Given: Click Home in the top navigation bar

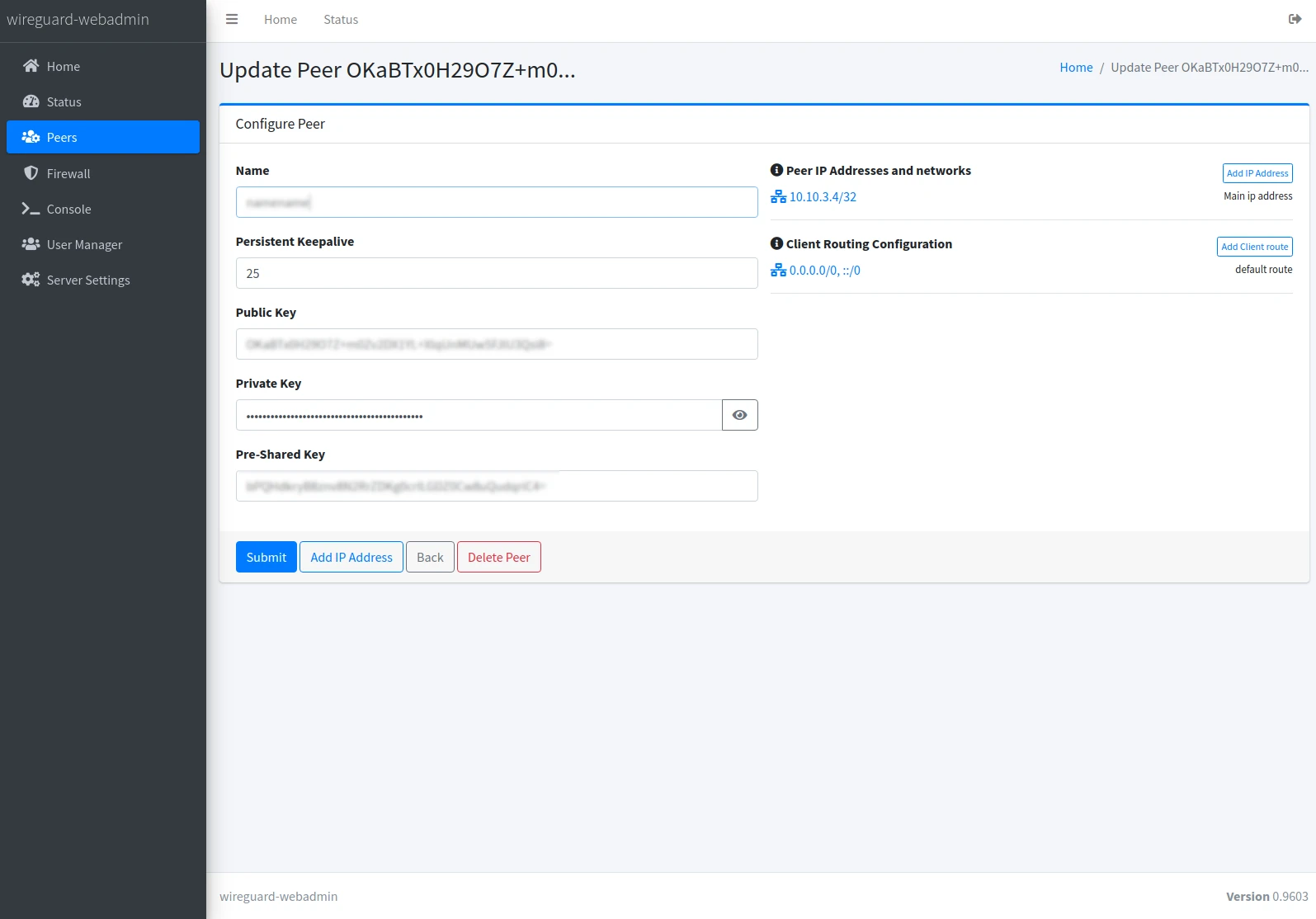Looking at the screenshot, I should (281, 20).
